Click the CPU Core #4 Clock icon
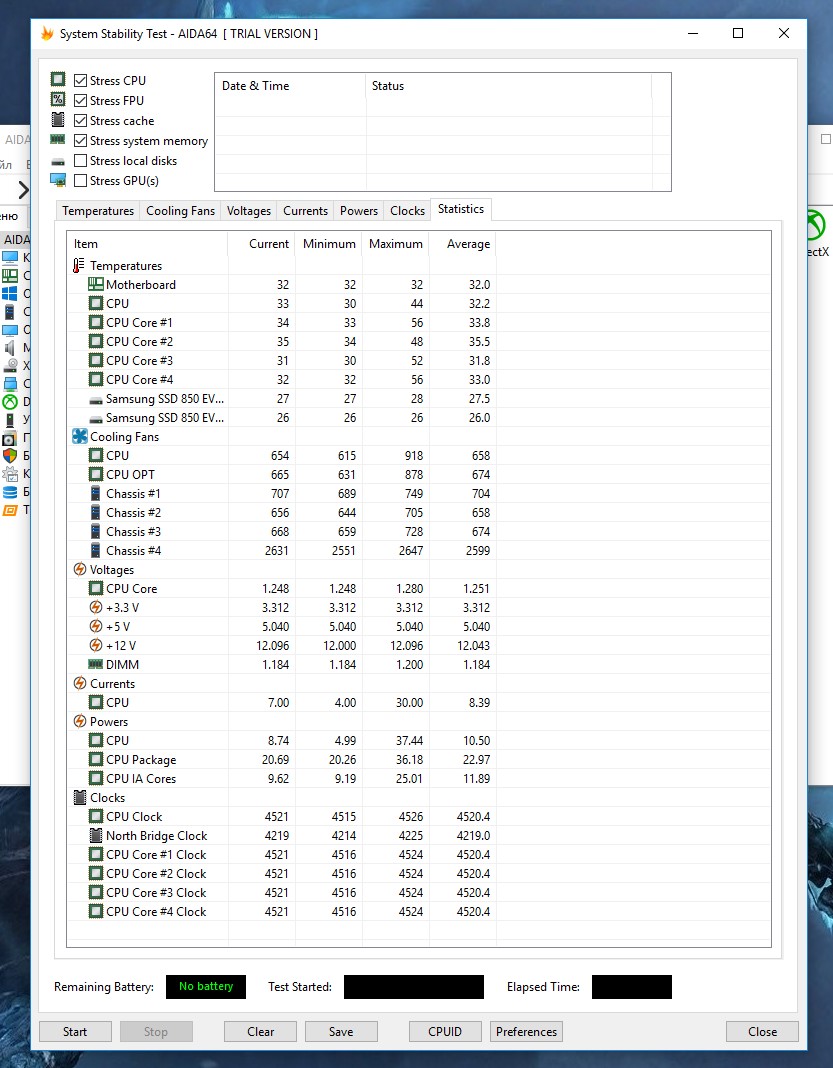The height and width of the screenshot is (1068, 833). 95,911
